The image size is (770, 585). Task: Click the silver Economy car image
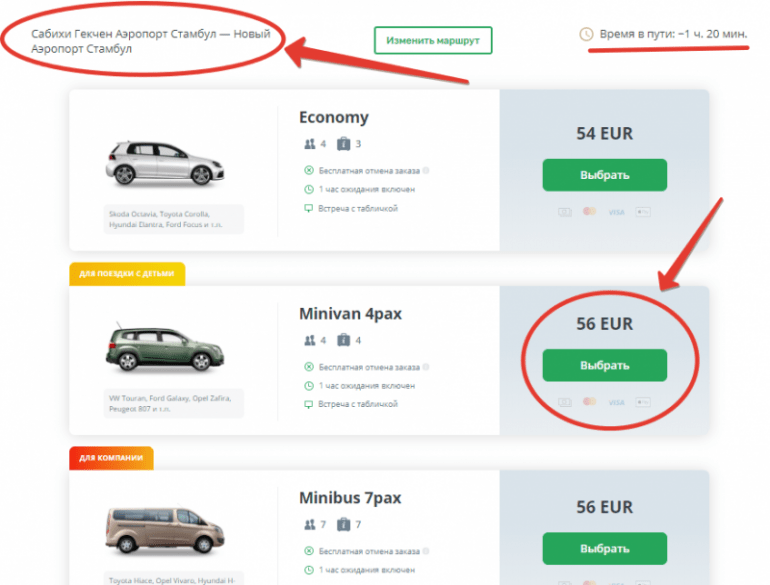[x=165, y=163]
